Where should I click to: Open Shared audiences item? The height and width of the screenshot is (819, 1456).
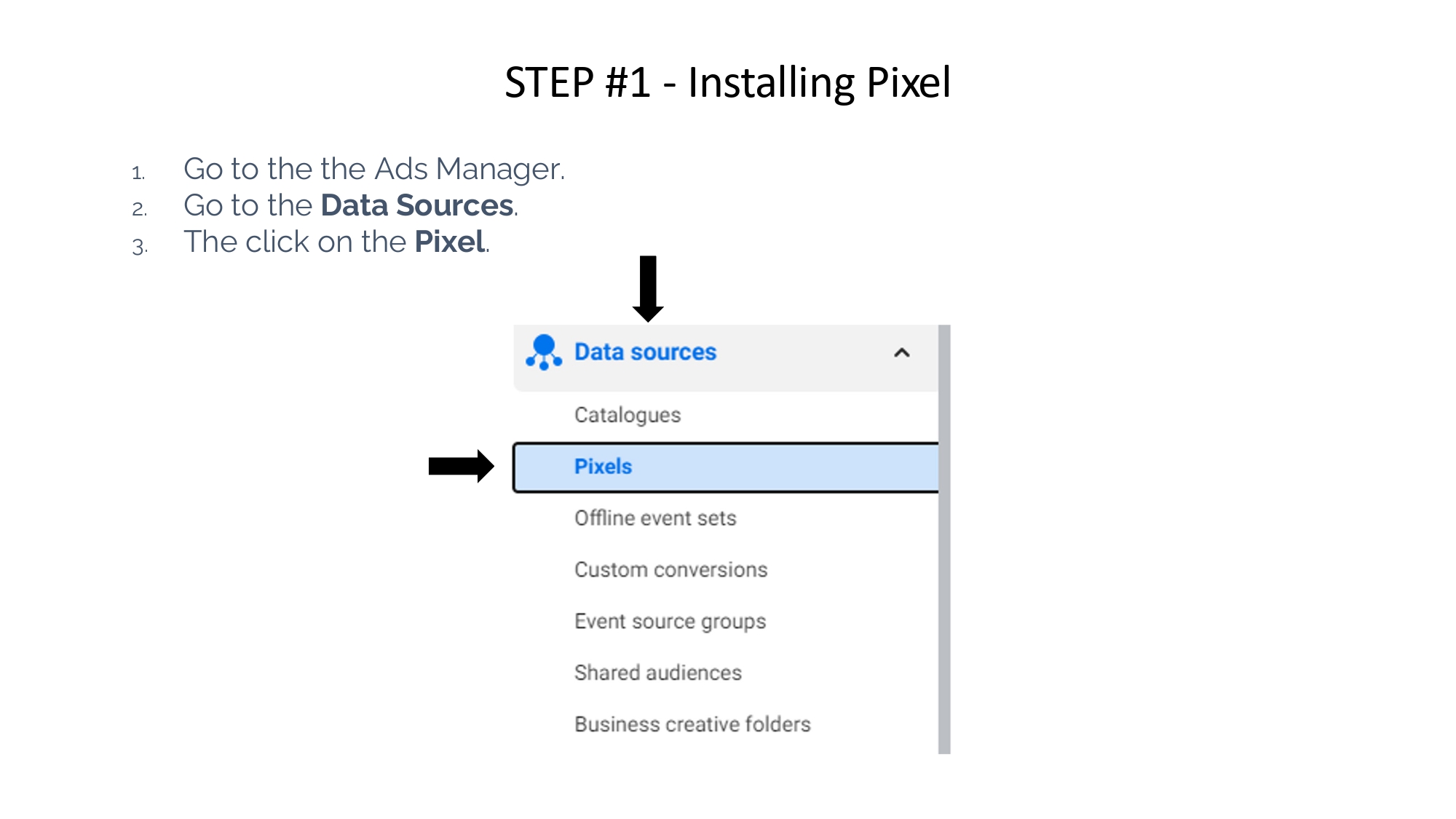tap(658, 673)
